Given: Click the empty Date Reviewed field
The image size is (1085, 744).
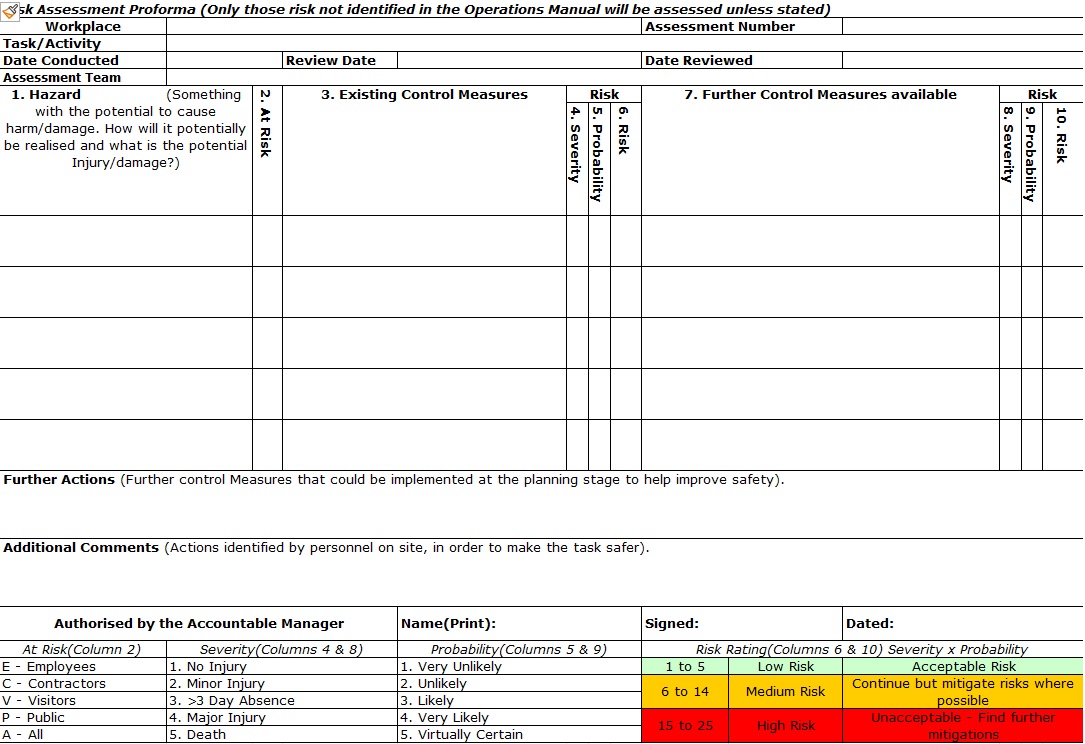Looking at the screenshot, I should [962, 61].
